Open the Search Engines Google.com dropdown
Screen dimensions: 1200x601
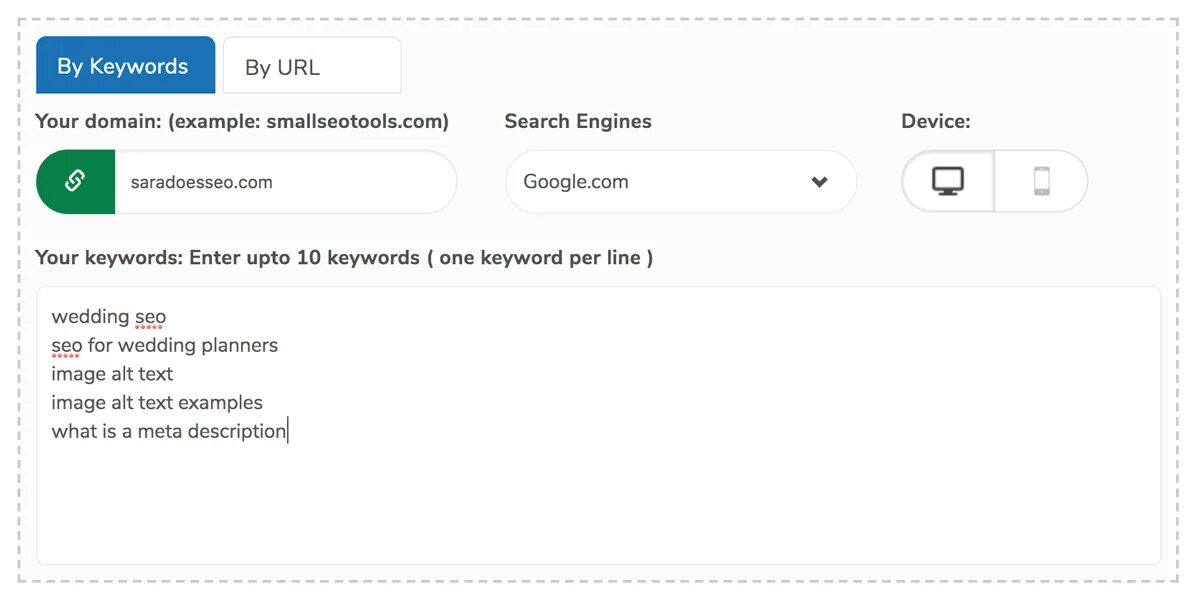[x=680, y=182]
